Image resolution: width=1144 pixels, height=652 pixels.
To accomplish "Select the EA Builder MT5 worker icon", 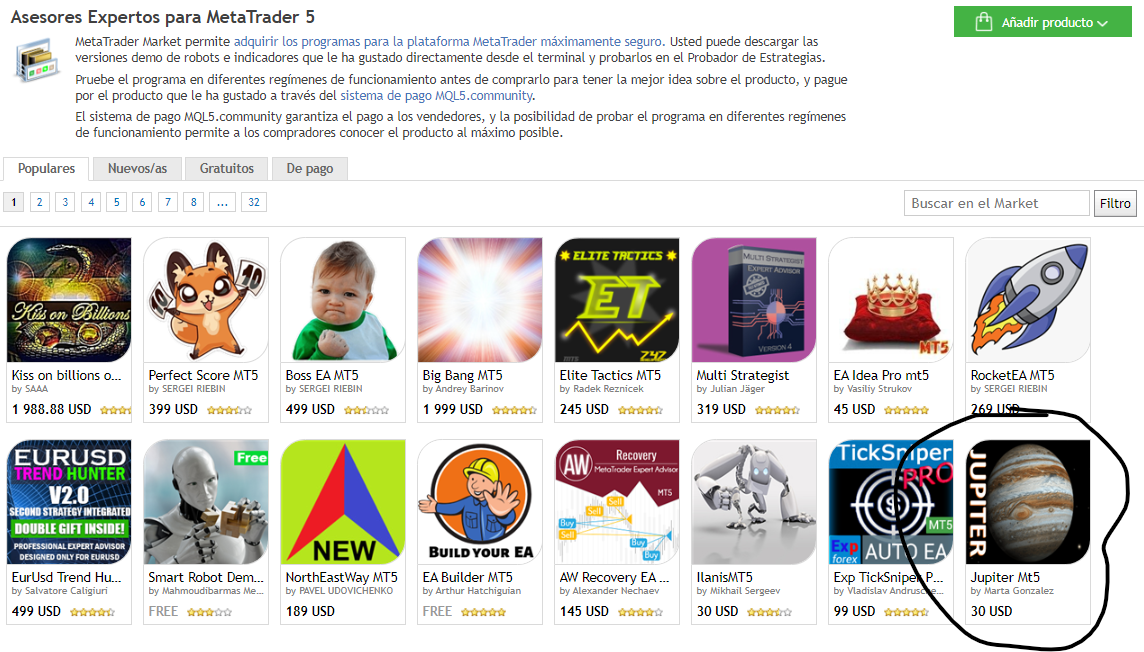I will click(480, 502).
